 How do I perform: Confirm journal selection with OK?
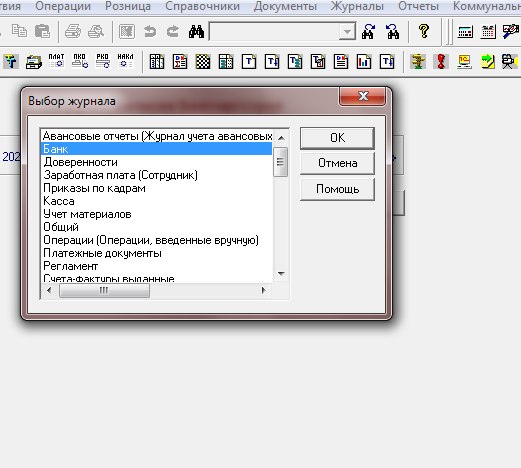[337, 138]
